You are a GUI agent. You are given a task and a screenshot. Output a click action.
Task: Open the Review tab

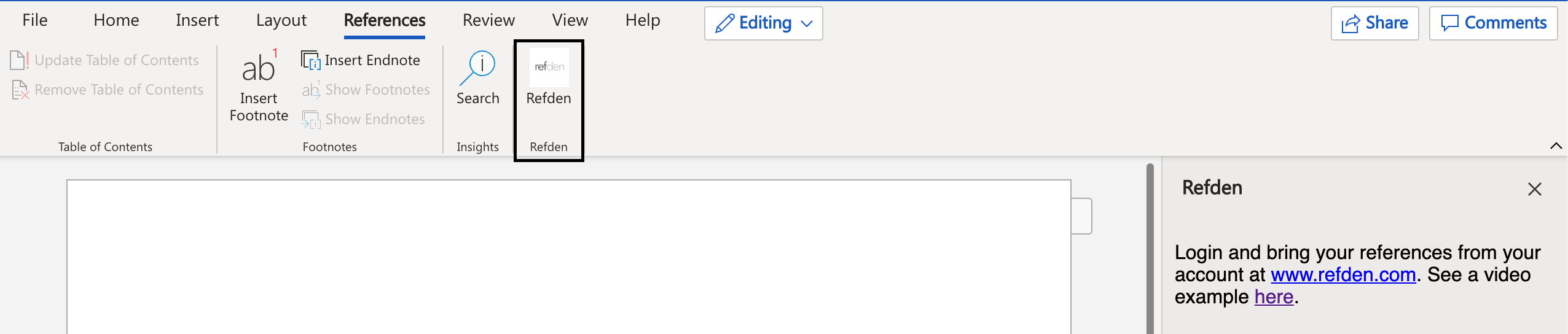click(488, 20)
